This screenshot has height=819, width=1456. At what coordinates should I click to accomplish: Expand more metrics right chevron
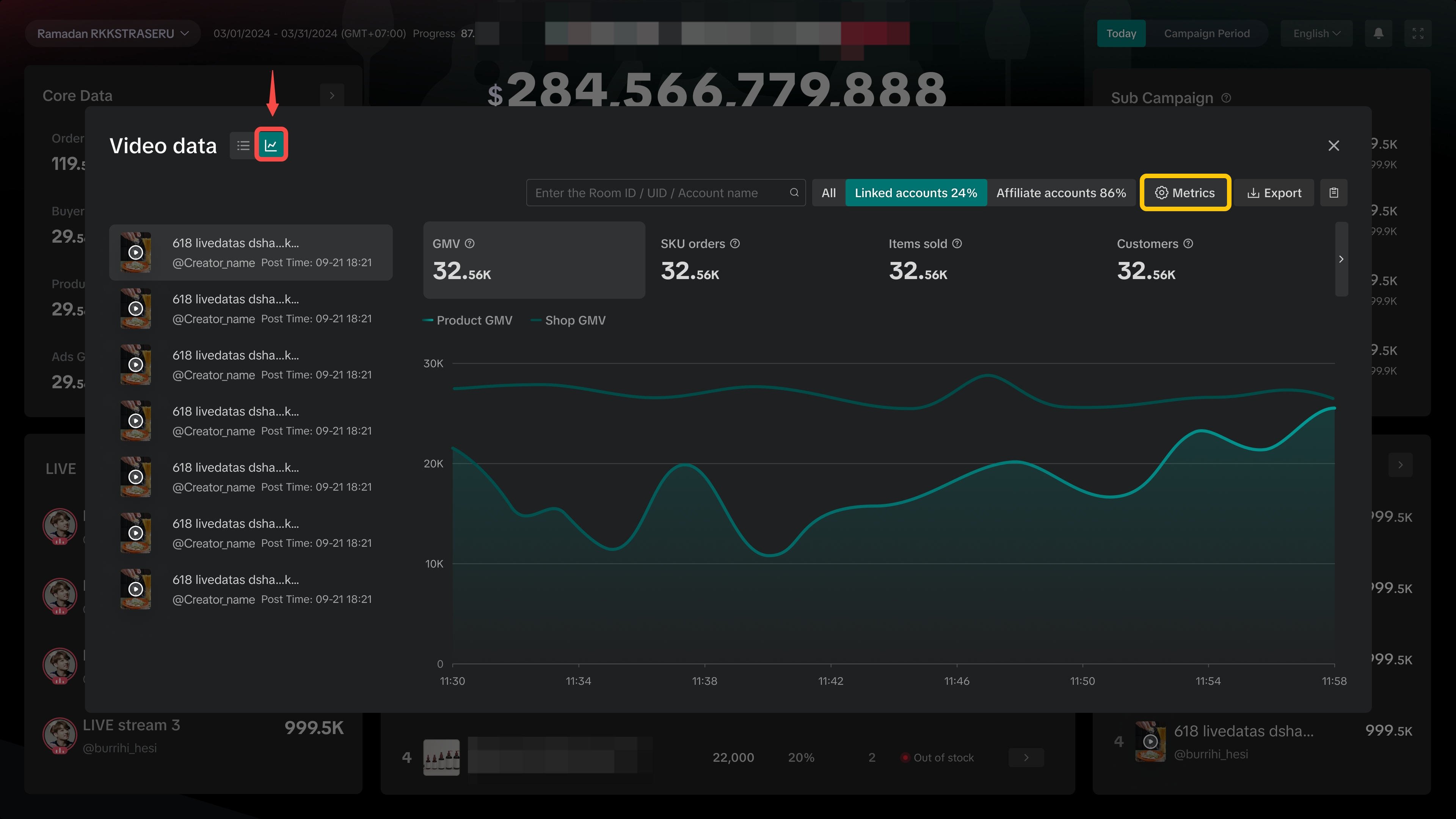coord(1341,259)
